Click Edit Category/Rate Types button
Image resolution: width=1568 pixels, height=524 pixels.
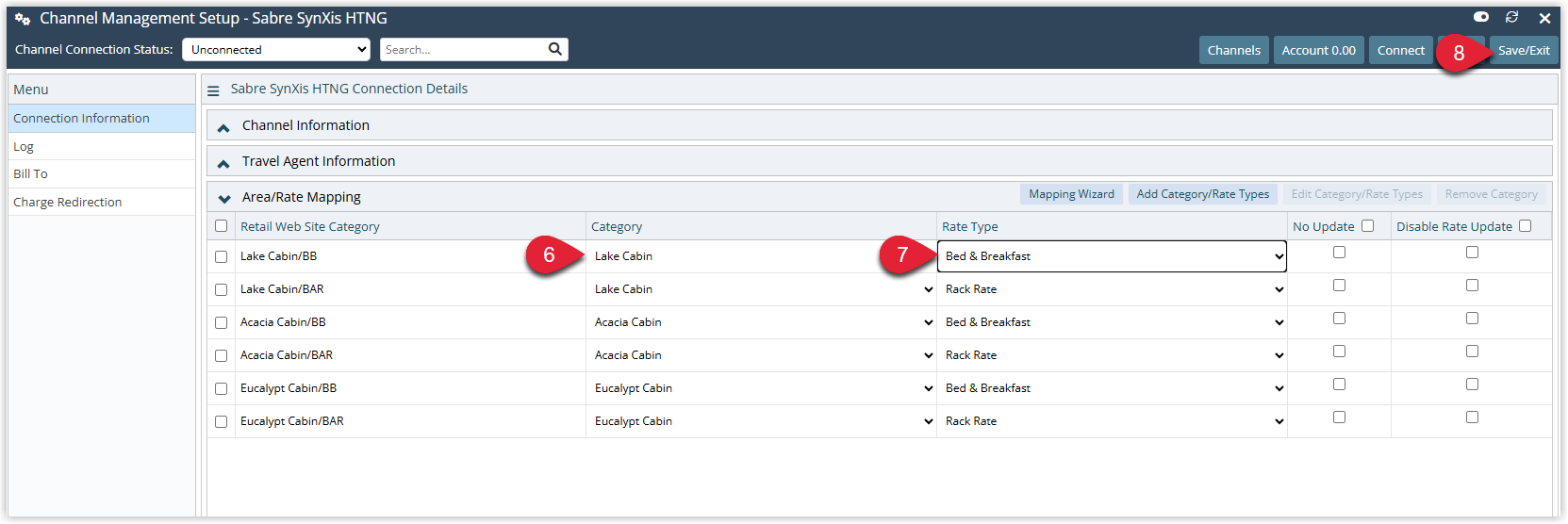[1357, 194]
